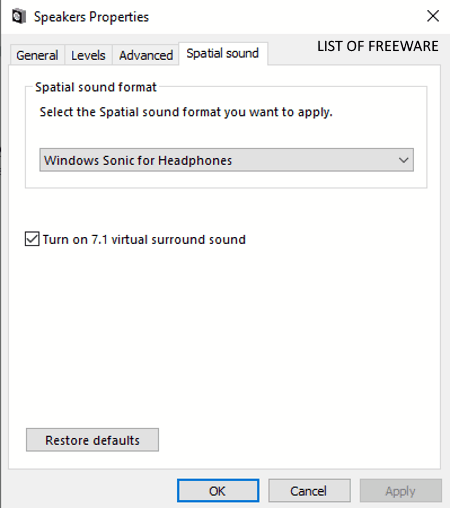Viewport: 450px width, 508px height.
Task: Select the Spatial sound tab
Action: [223, 53]
